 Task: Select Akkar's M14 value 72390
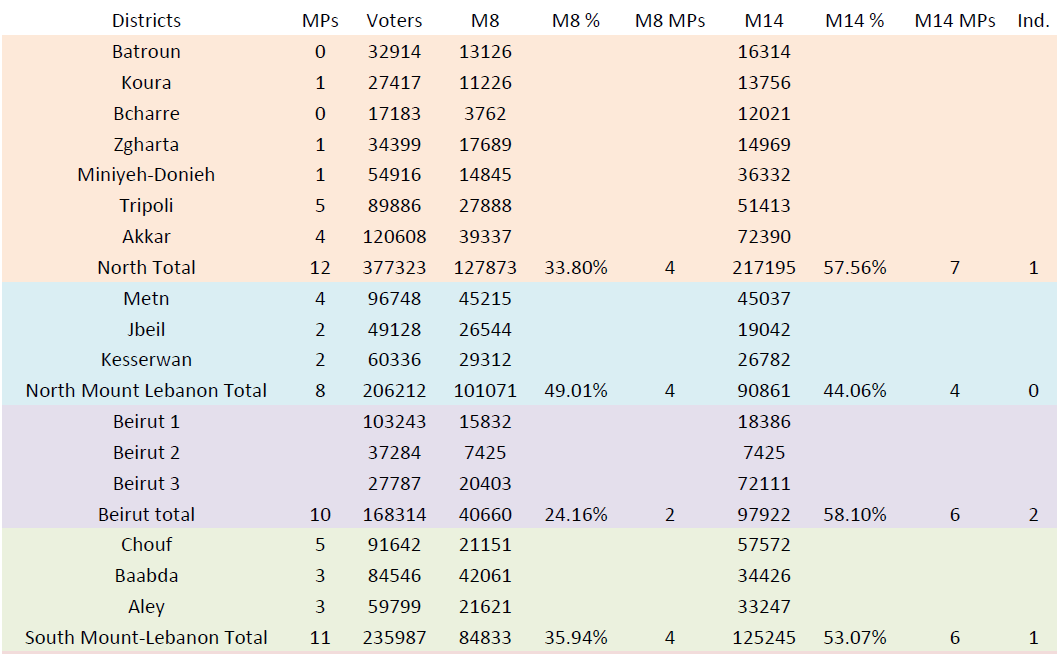pos(762,237)
